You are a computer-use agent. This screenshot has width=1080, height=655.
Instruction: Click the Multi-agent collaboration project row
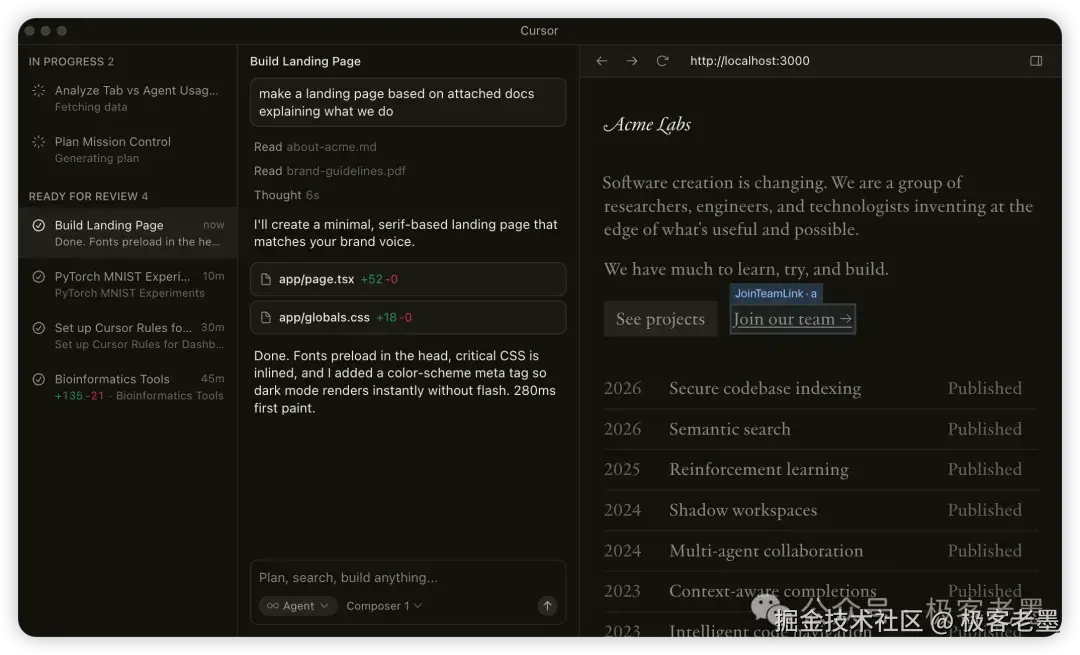(820, 551)
